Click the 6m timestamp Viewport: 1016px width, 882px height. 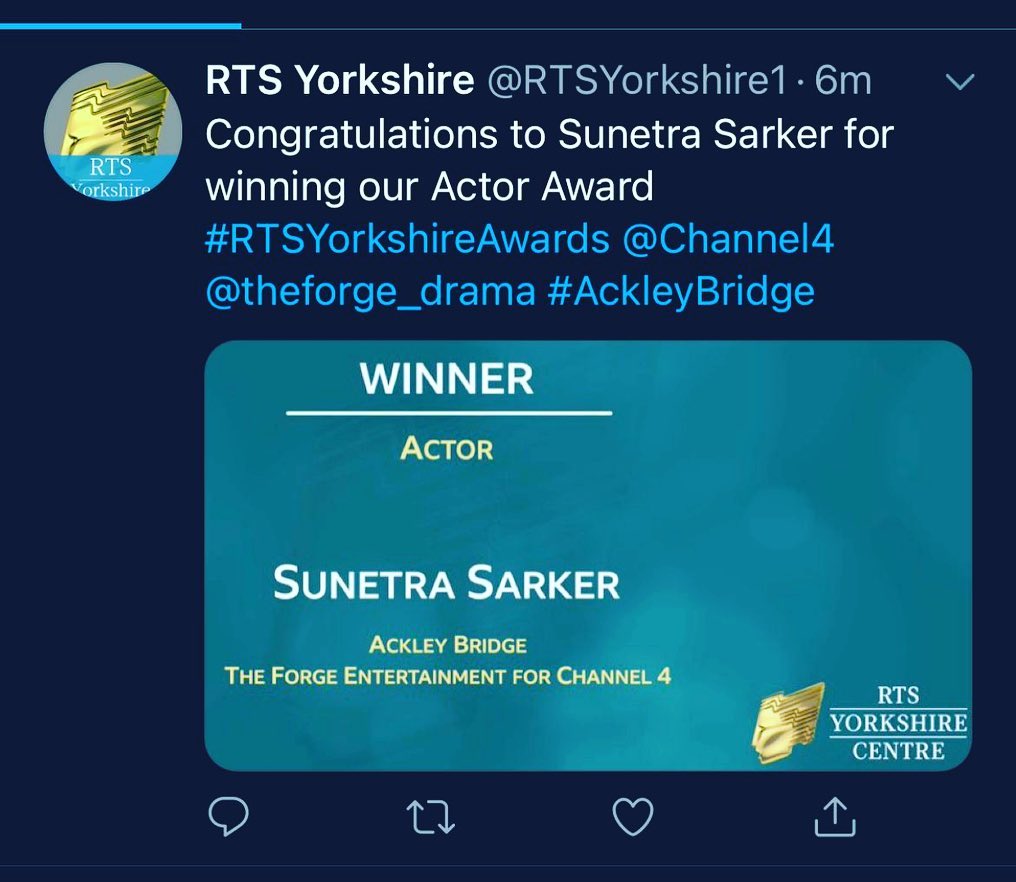843,82
